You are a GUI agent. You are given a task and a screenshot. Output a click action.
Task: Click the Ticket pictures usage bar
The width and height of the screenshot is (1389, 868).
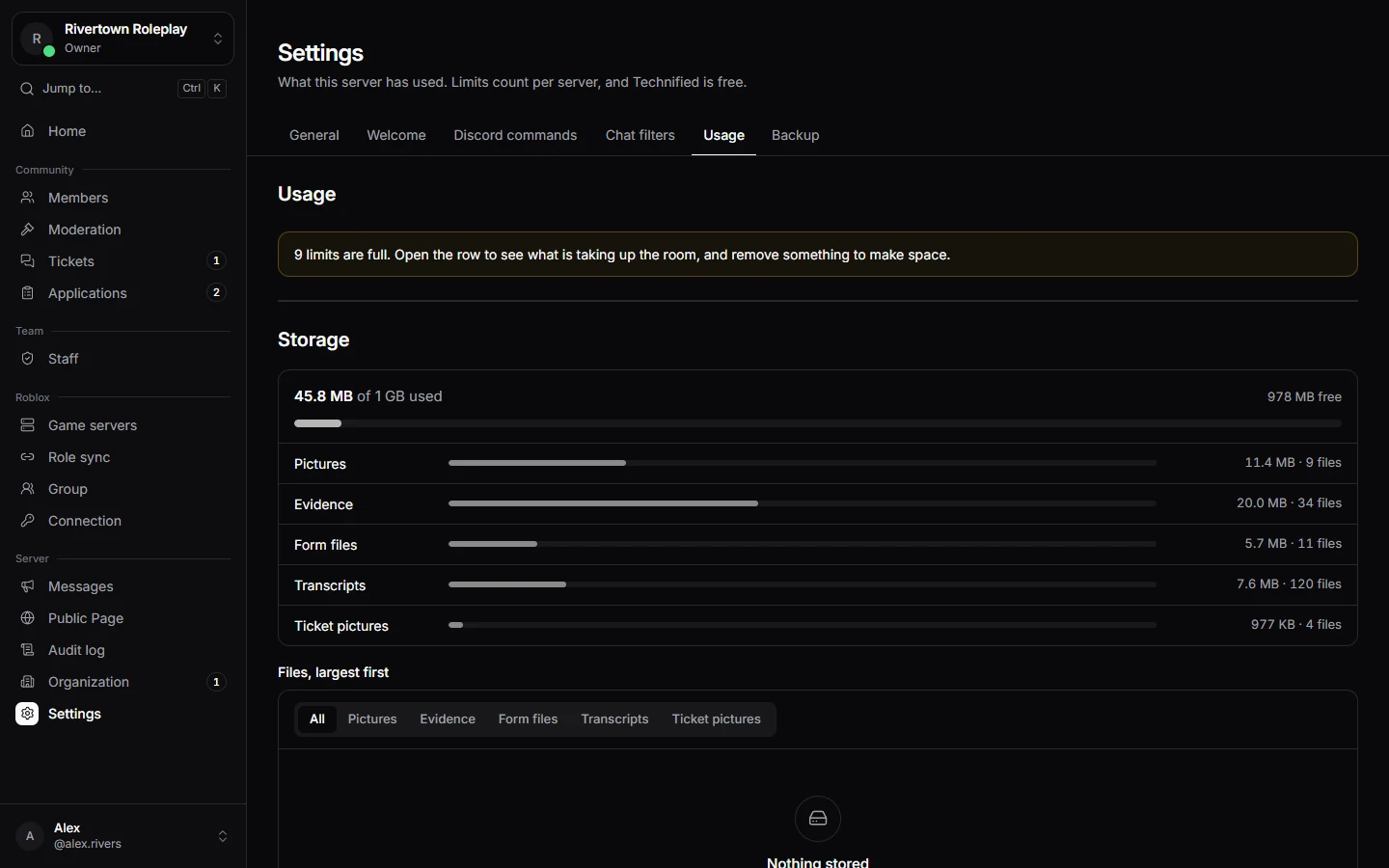(803, 625)
